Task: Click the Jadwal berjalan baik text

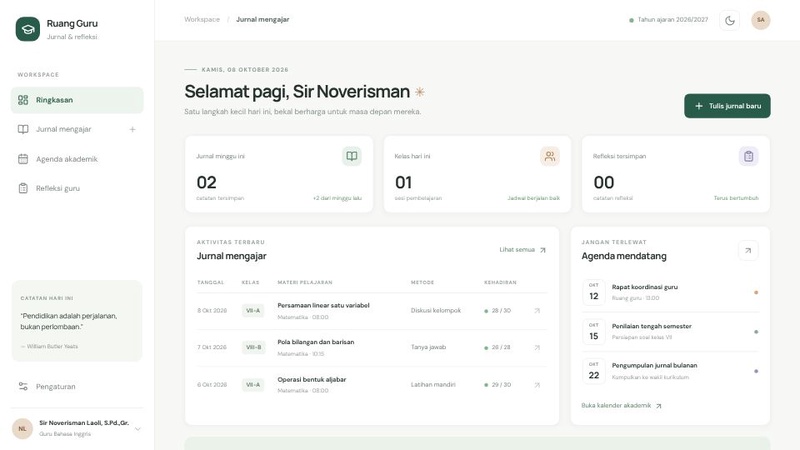Action: point(533,198)
